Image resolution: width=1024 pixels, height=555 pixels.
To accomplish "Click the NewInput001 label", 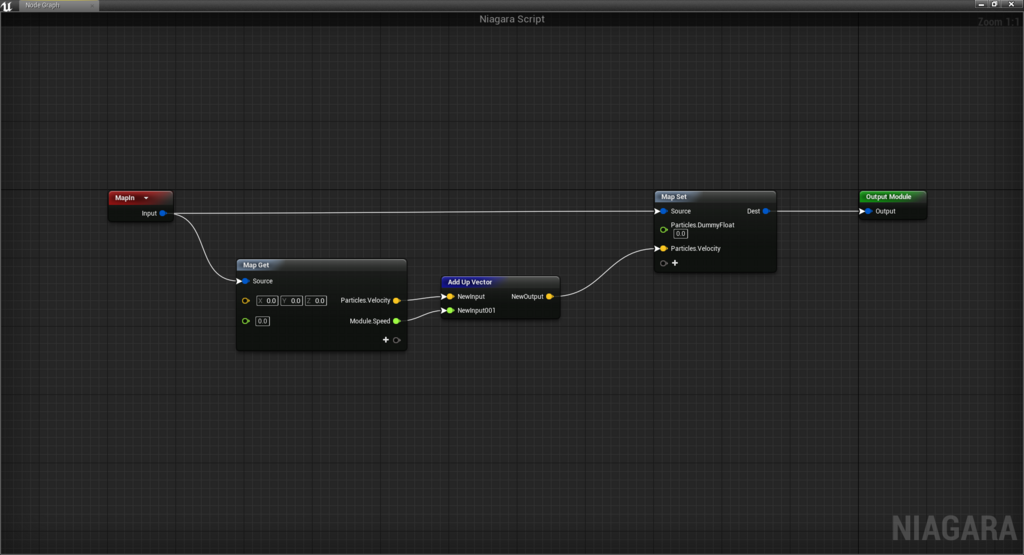I will [x=476, y=311].
